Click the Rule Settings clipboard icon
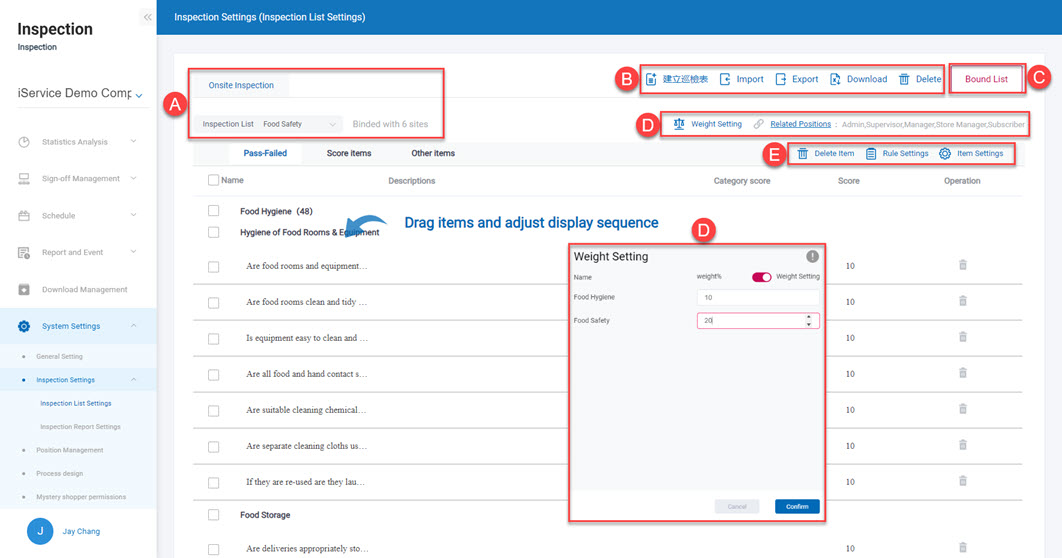Image resolution: width=1062 pixels, height=558 pixels. click(x=871, y=154)
